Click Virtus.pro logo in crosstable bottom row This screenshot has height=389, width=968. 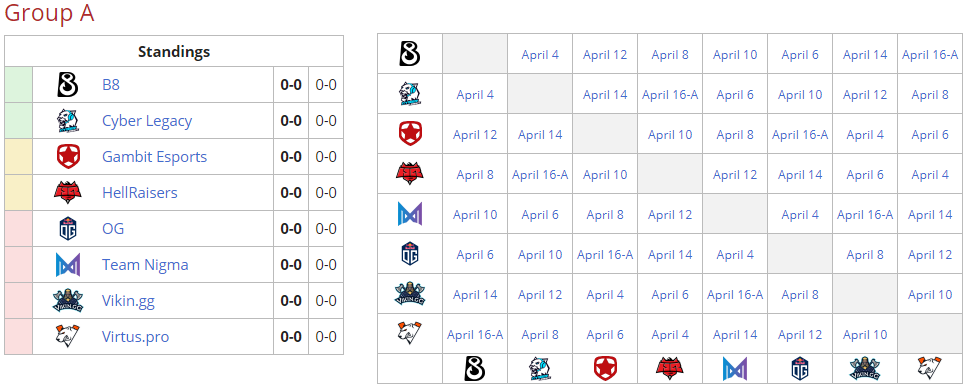(x=929, y=369)
